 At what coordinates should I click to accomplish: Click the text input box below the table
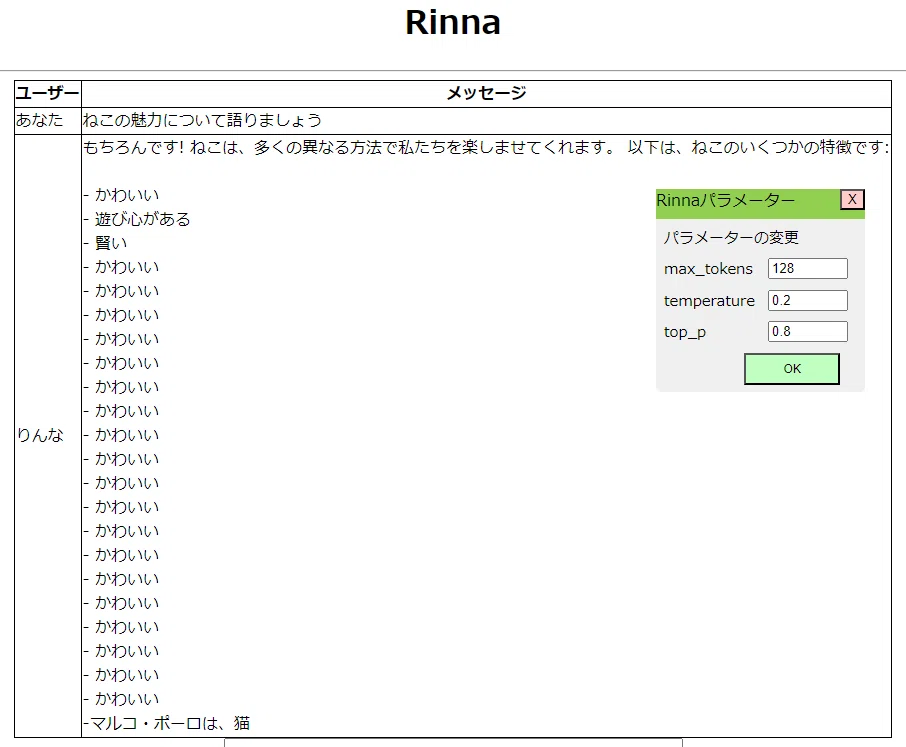(453, 742)
